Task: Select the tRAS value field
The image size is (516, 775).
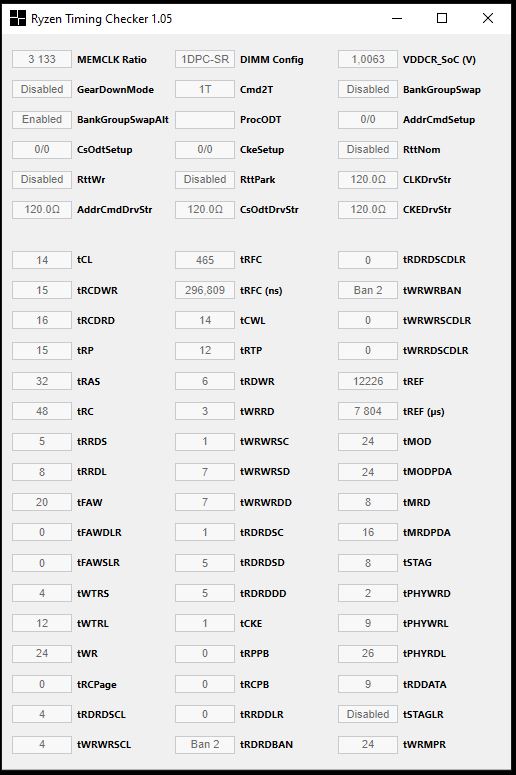Action: [x=42, y=381]
